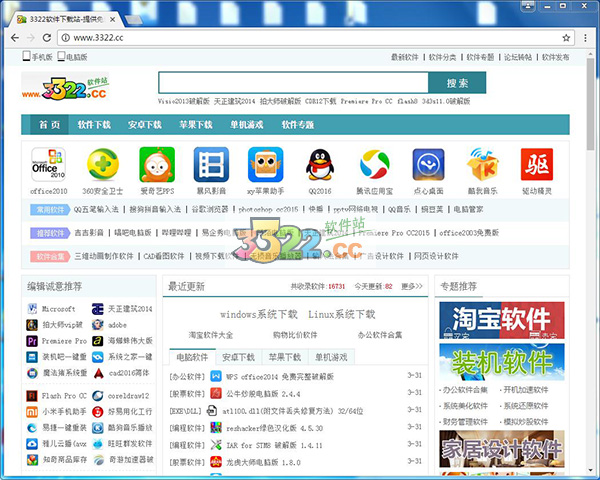The width and height of the screenshot is (600, 480).
Task: Open Linux系统下载 link
Action: tap(342, 314)
